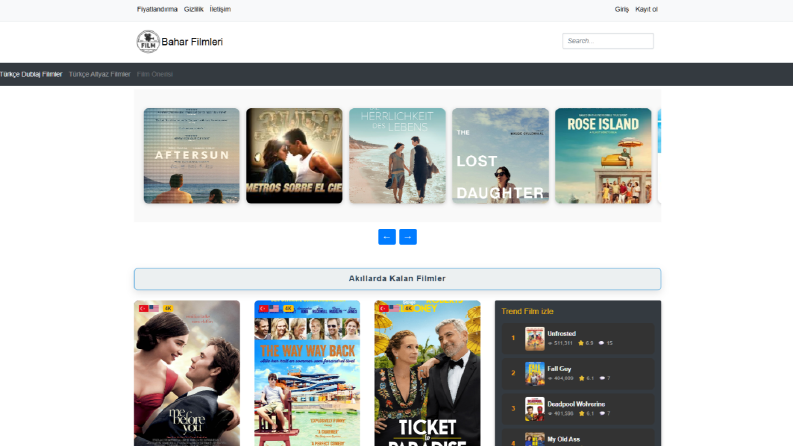Select Film Önerisi menu item
Viewport: 793px width, 446px height.
pos(155,74)
